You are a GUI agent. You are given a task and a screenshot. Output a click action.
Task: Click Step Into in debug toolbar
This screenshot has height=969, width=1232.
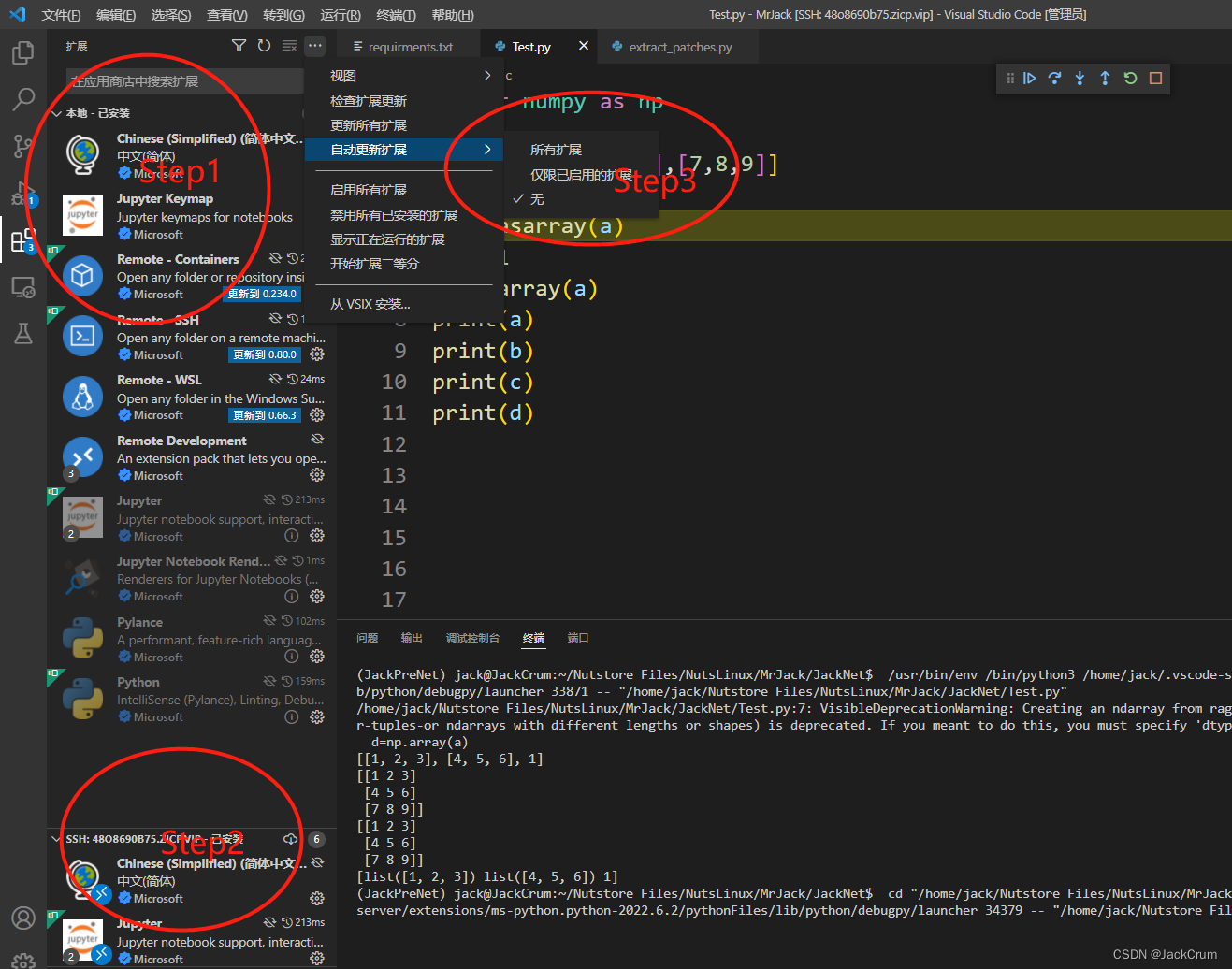[x=1080, y=79]
